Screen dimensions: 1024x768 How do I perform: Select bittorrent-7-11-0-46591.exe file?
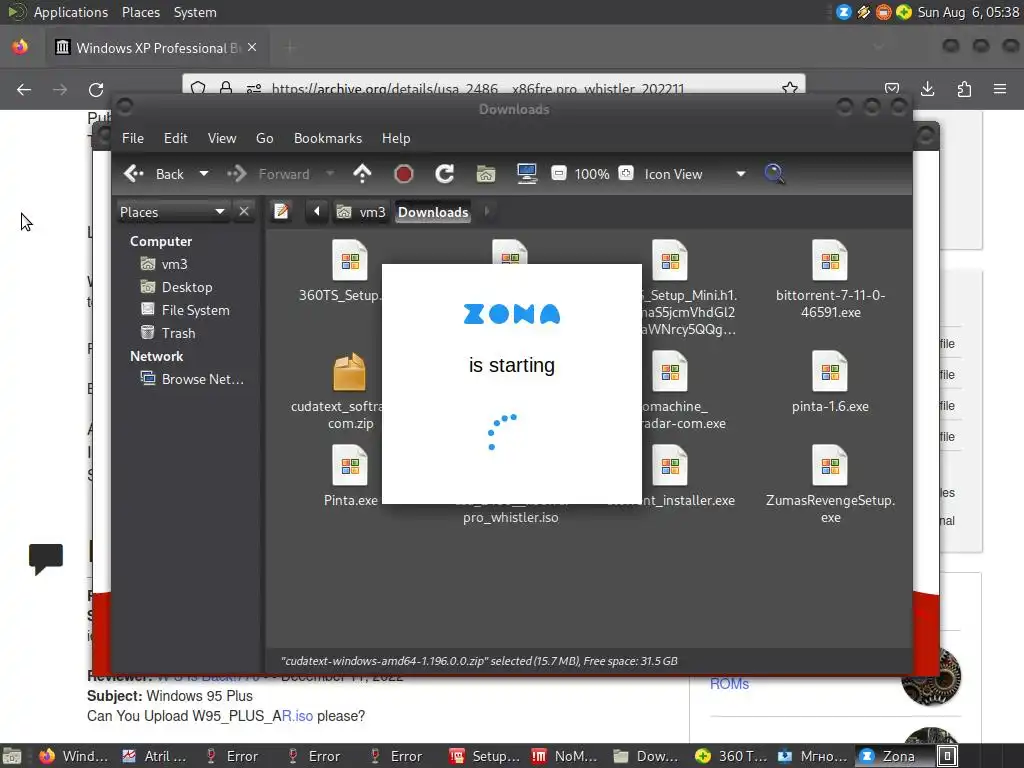click(830, 261)
